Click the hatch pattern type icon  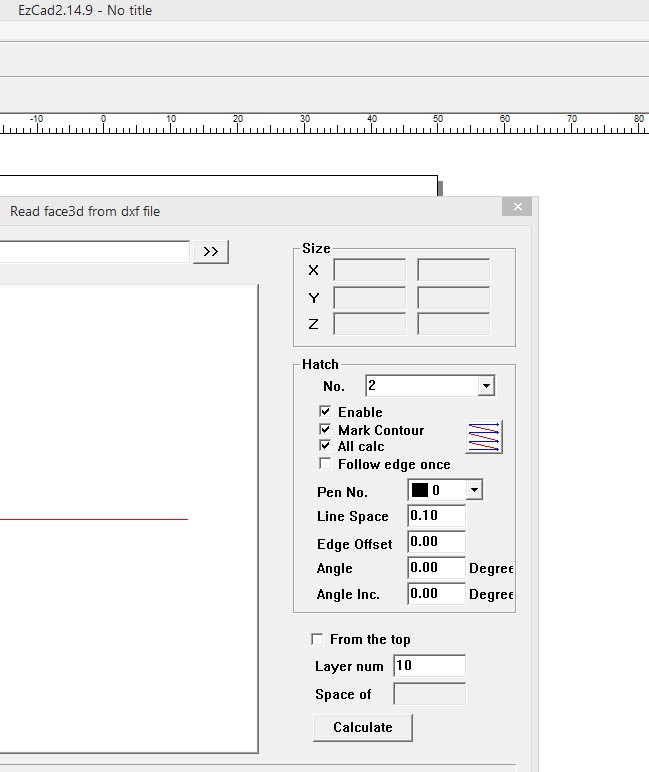point(484,437)
